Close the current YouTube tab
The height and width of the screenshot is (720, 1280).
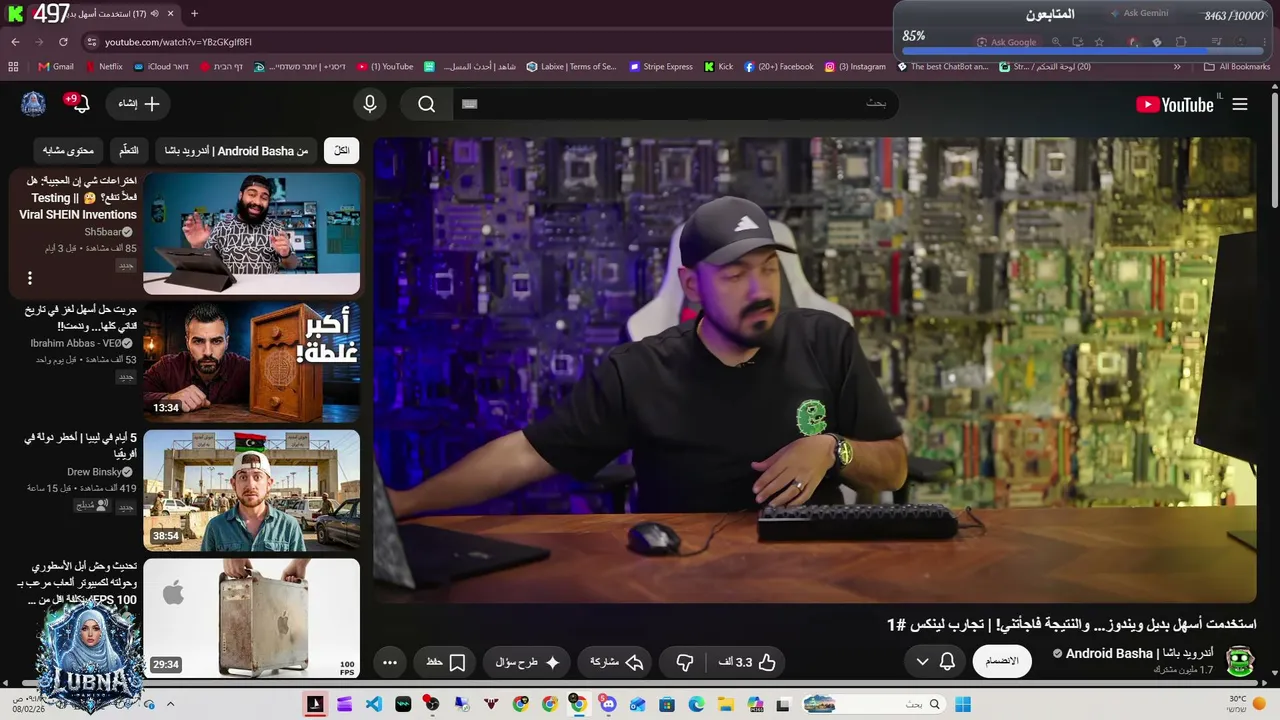(170, 14)
